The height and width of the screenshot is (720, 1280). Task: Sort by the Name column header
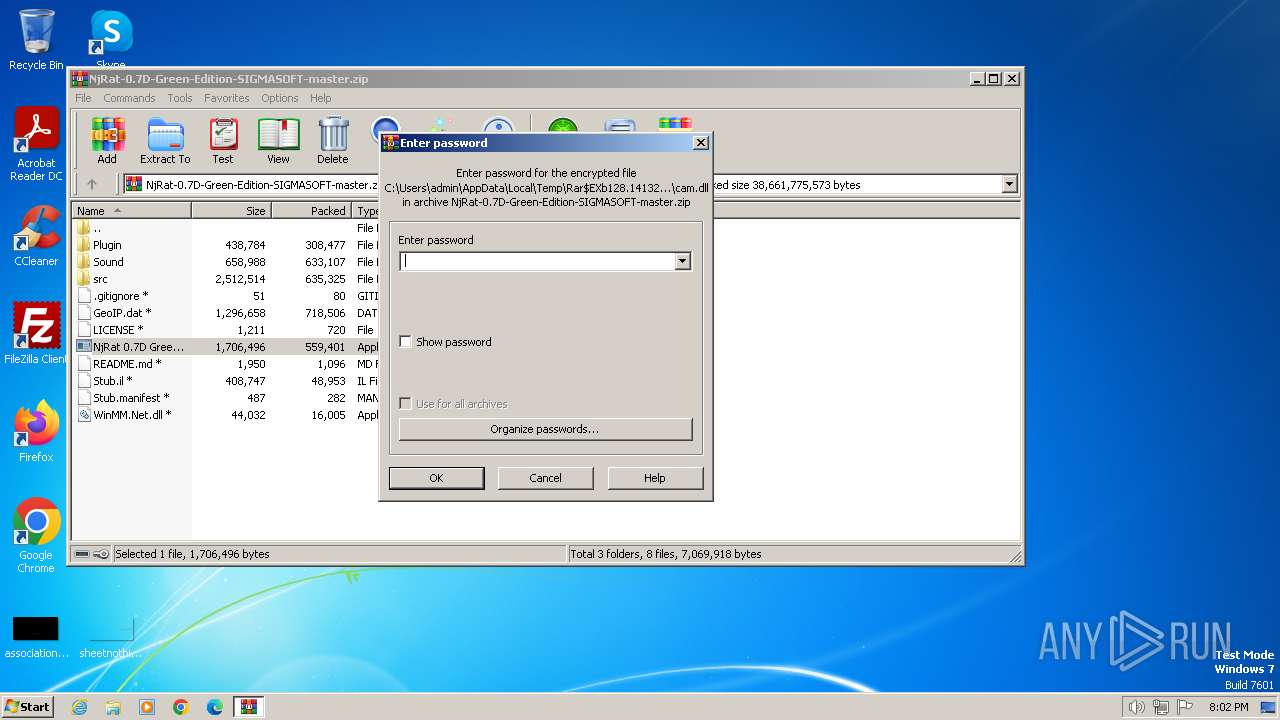click(x=133, y=211)
